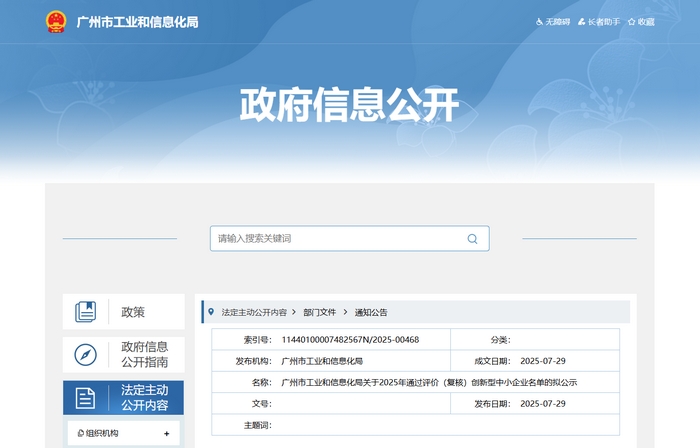Expand 组织机构 with plus sign

coord(167,433)
